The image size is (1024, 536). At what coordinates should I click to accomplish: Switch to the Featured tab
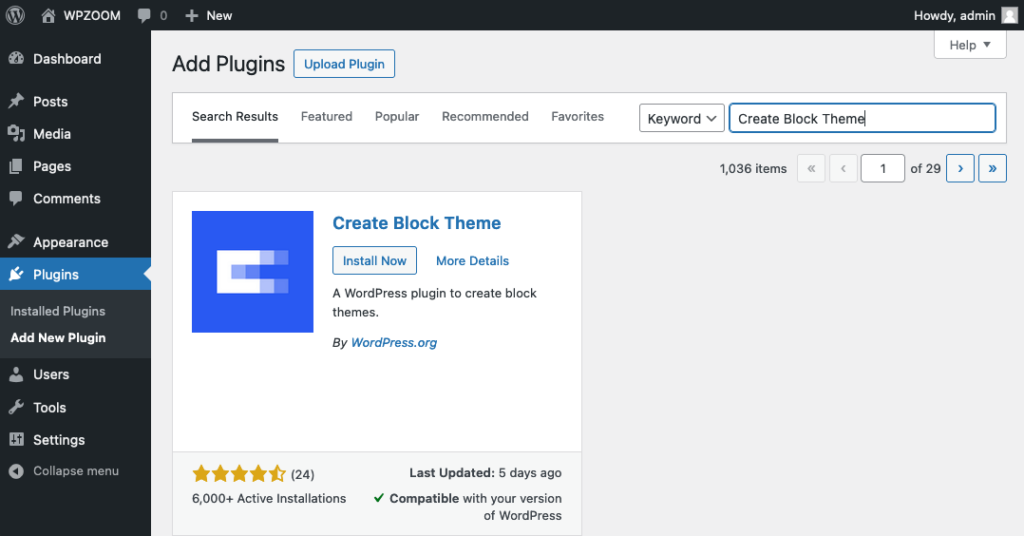326,117
